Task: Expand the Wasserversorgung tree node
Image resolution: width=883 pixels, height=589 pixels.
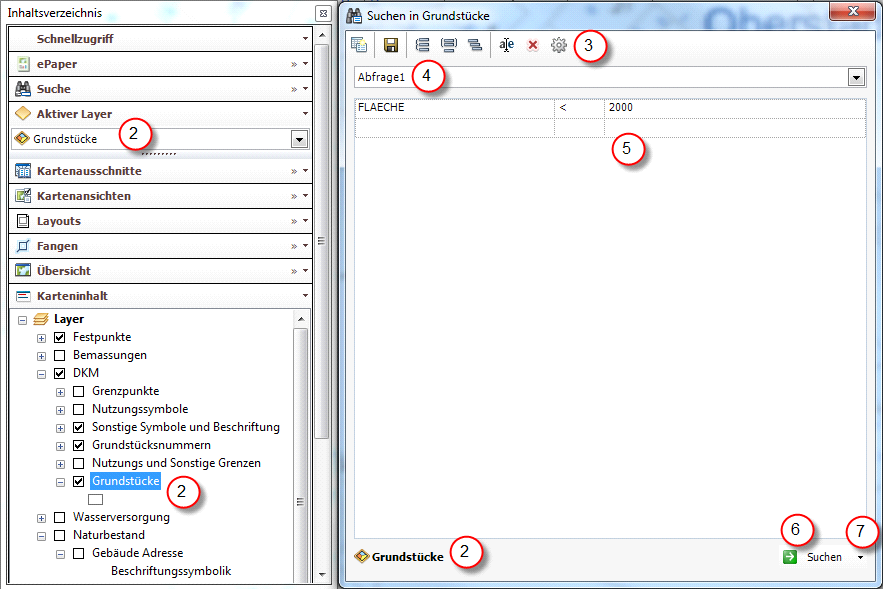Action: (41, 518)
